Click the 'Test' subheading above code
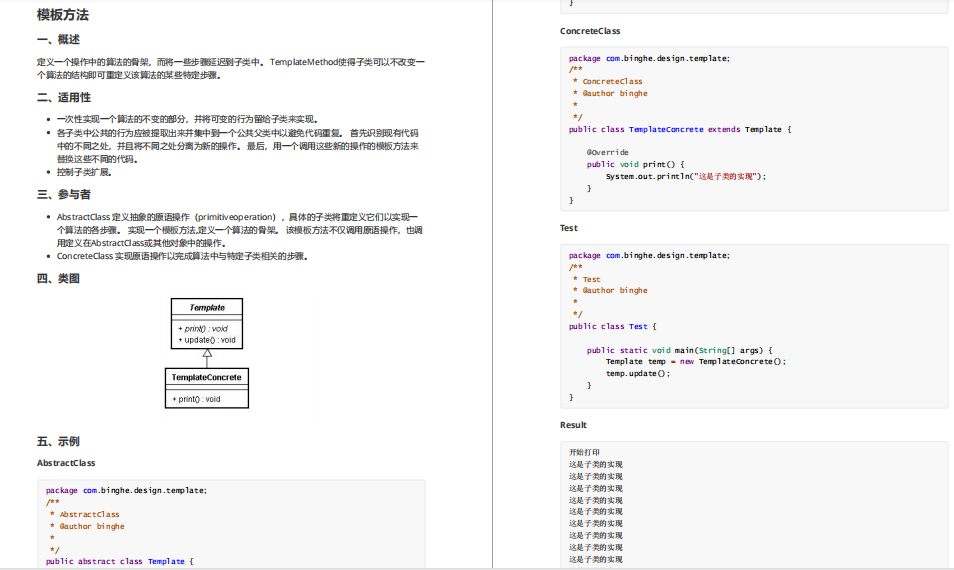The height and width of the screenshot is (570, 954). click(569, 228)
